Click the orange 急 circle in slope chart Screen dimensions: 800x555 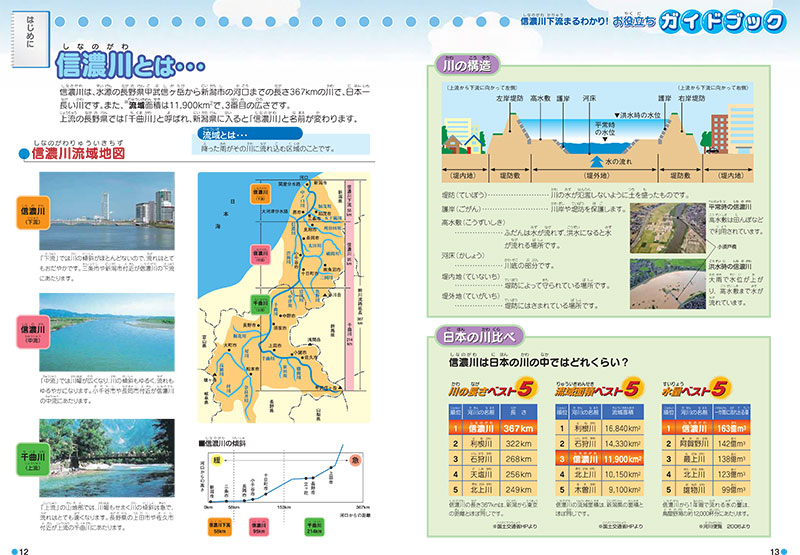355,460
